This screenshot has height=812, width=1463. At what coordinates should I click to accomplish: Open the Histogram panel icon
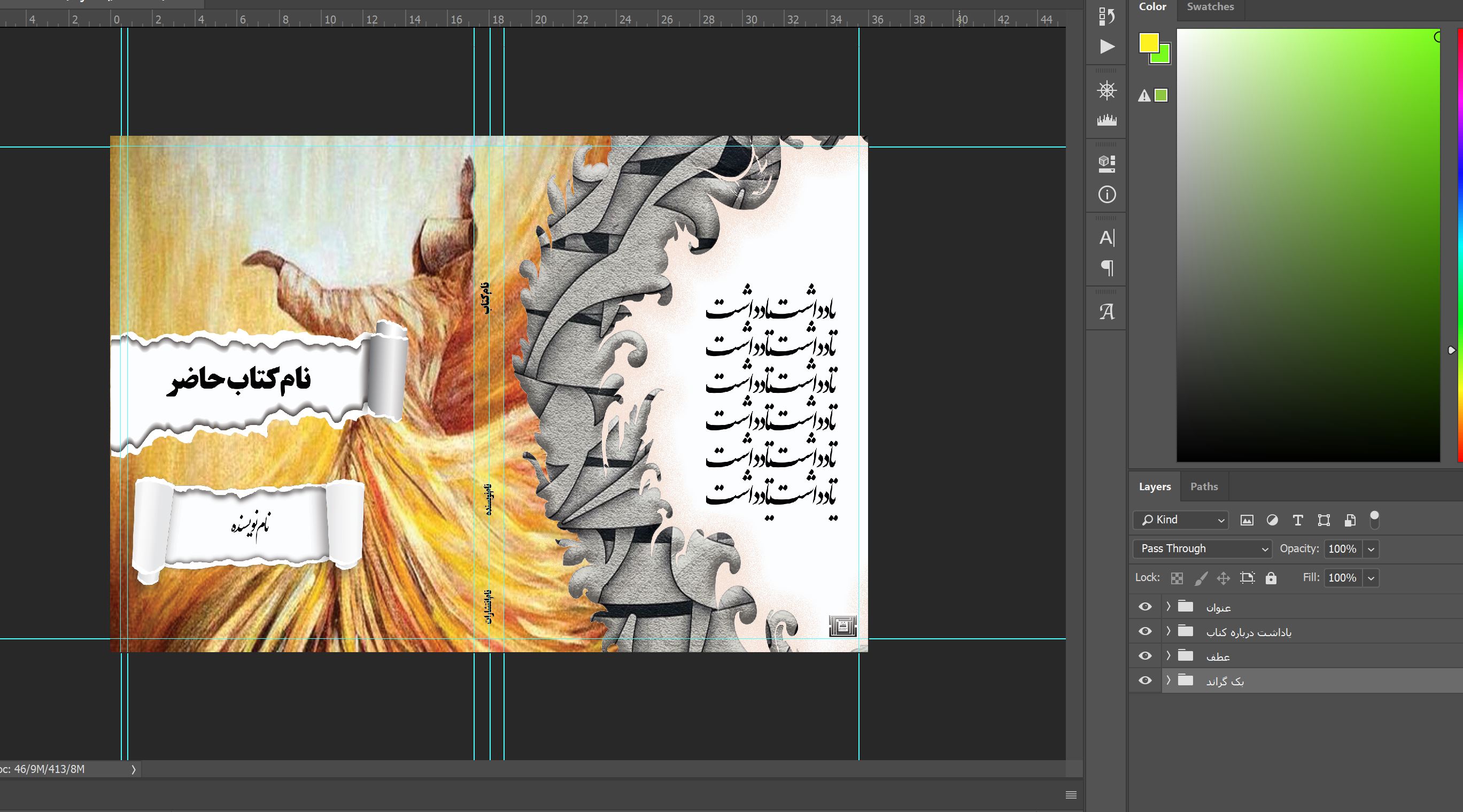pos(1106,120)
